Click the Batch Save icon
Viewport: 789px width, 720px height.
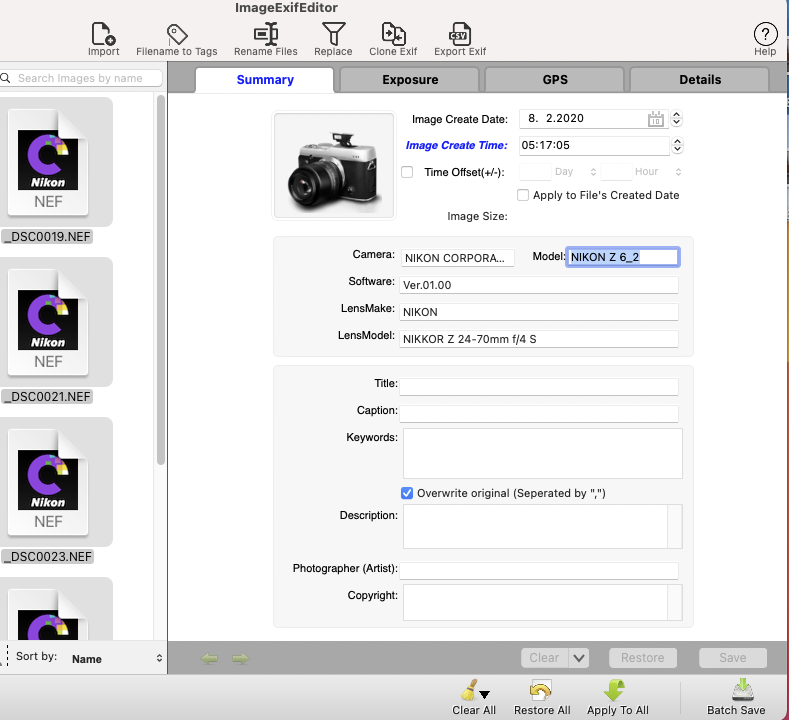tap(743, 690)
